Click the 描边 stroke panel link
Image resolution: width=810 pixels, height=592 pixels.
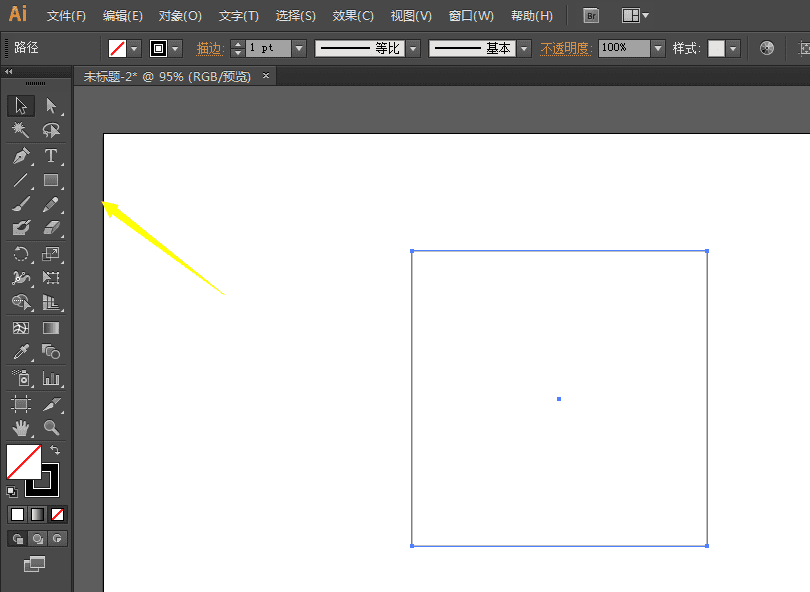(210, 49)
